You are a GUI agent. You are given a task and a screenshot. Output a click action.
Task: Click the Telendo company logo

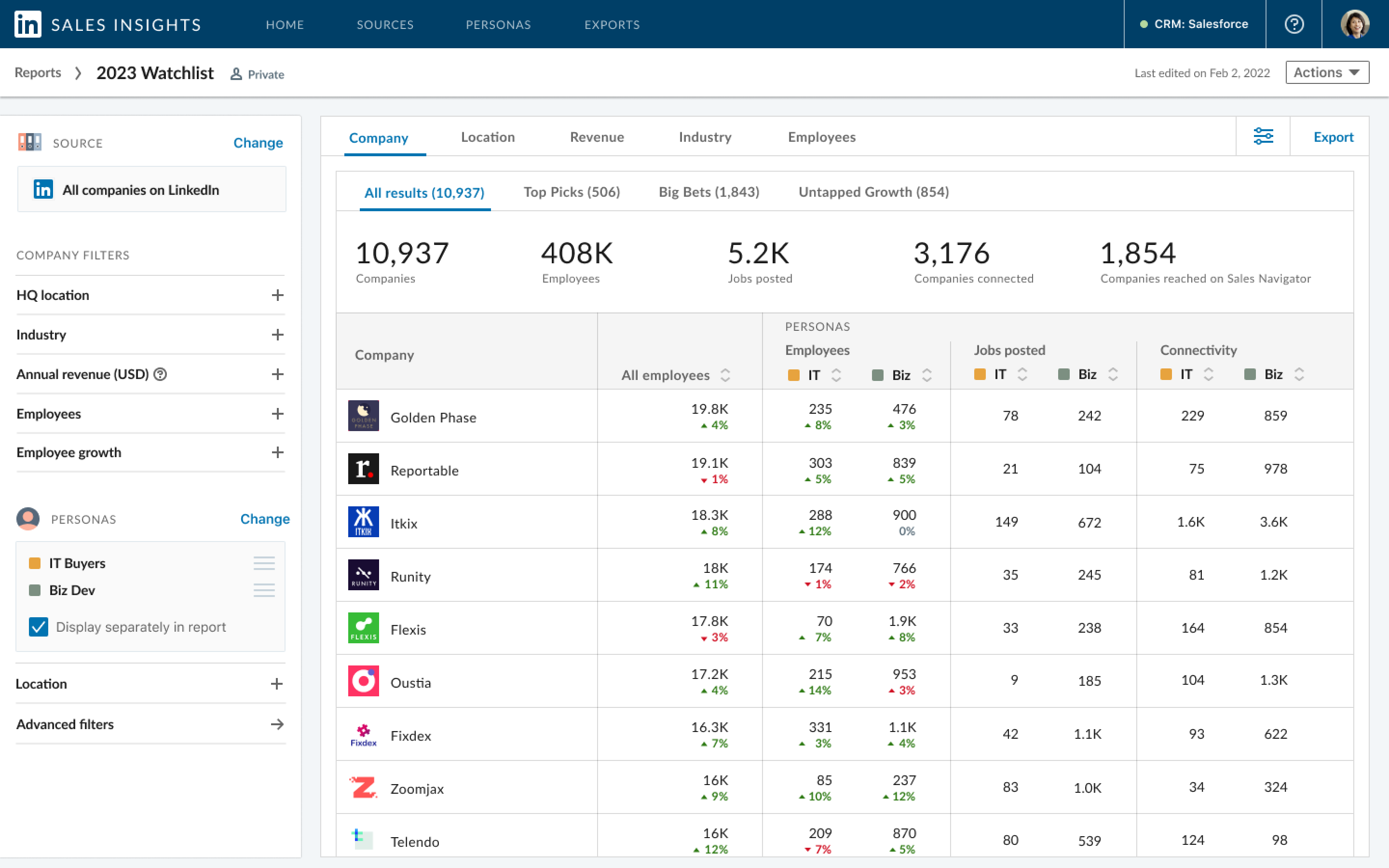363,840
